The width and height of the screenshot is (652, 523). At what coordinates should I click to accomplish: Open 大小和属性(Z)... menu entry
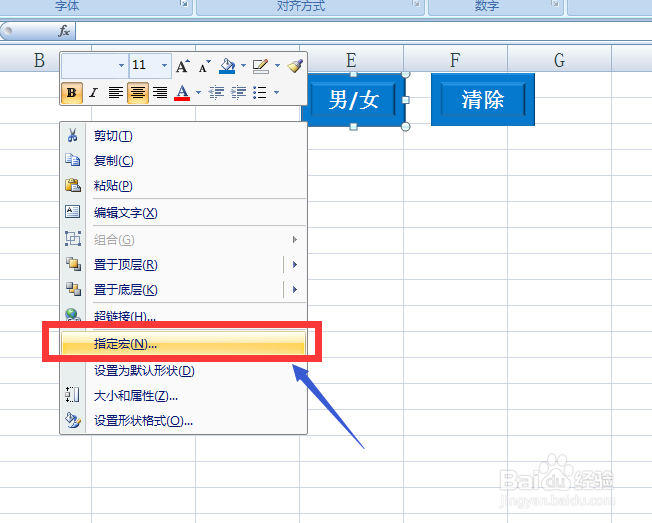(183, 396)
